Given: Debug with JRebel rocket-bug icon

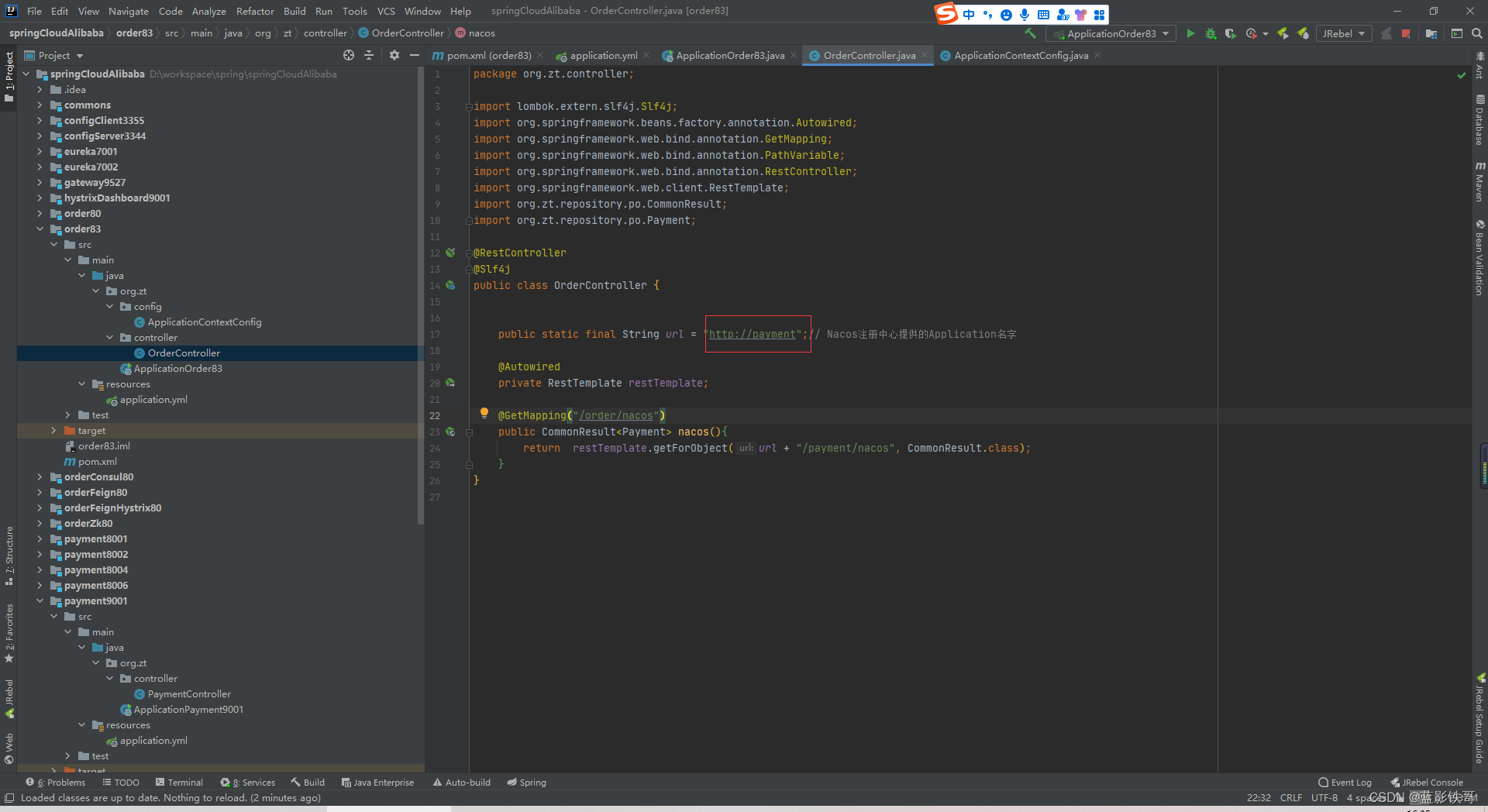Looking at the screenshot, I should pyautogui.click(x=1304, y=33).
